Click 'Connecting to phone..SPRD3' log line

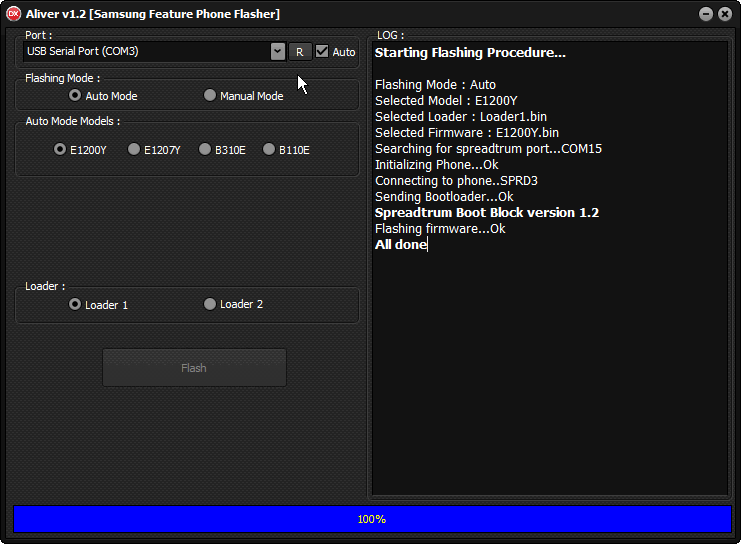(457, 181)
